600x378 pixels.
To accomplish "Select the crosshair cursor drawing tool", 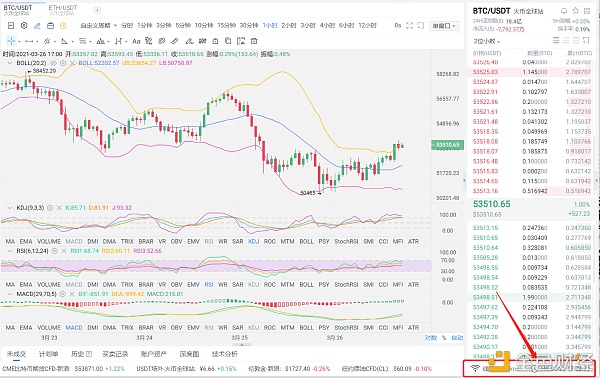I will click(x=11, y=41).
